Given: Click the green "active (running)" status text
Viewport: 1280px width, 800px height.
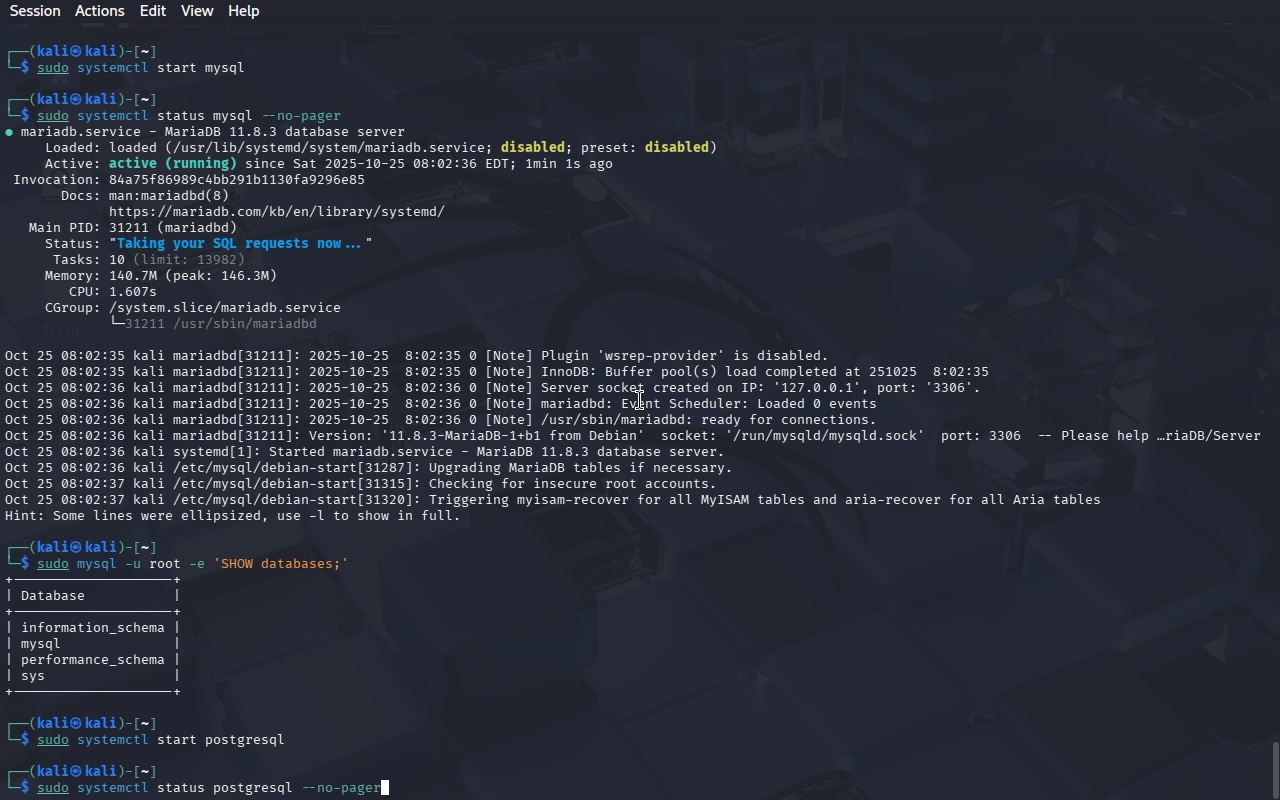Looking at the screenshot, I should 172,164.
